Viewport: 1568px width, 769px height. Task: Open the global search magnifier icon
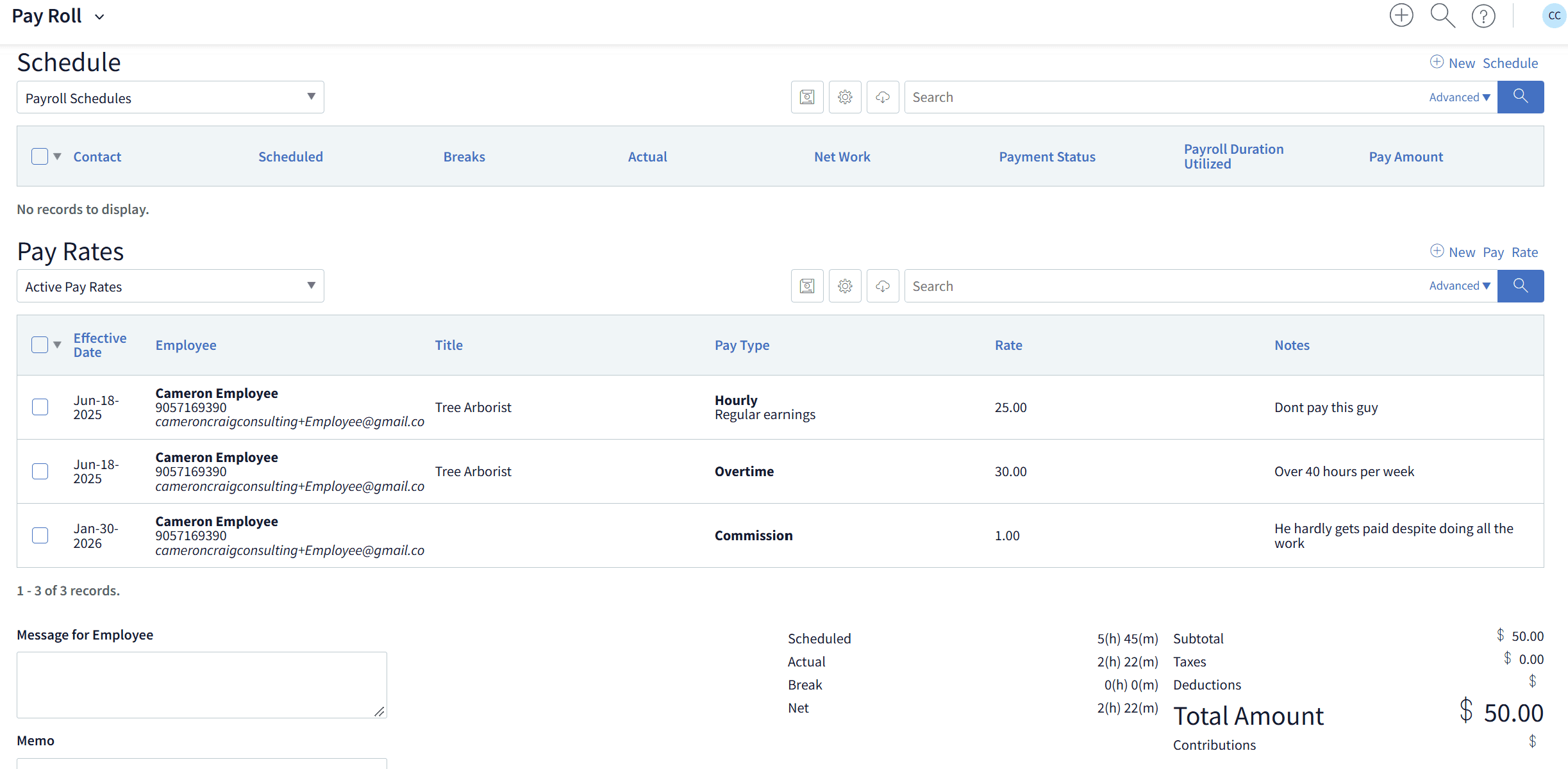pyautogui.click(x=1442, y=15)
